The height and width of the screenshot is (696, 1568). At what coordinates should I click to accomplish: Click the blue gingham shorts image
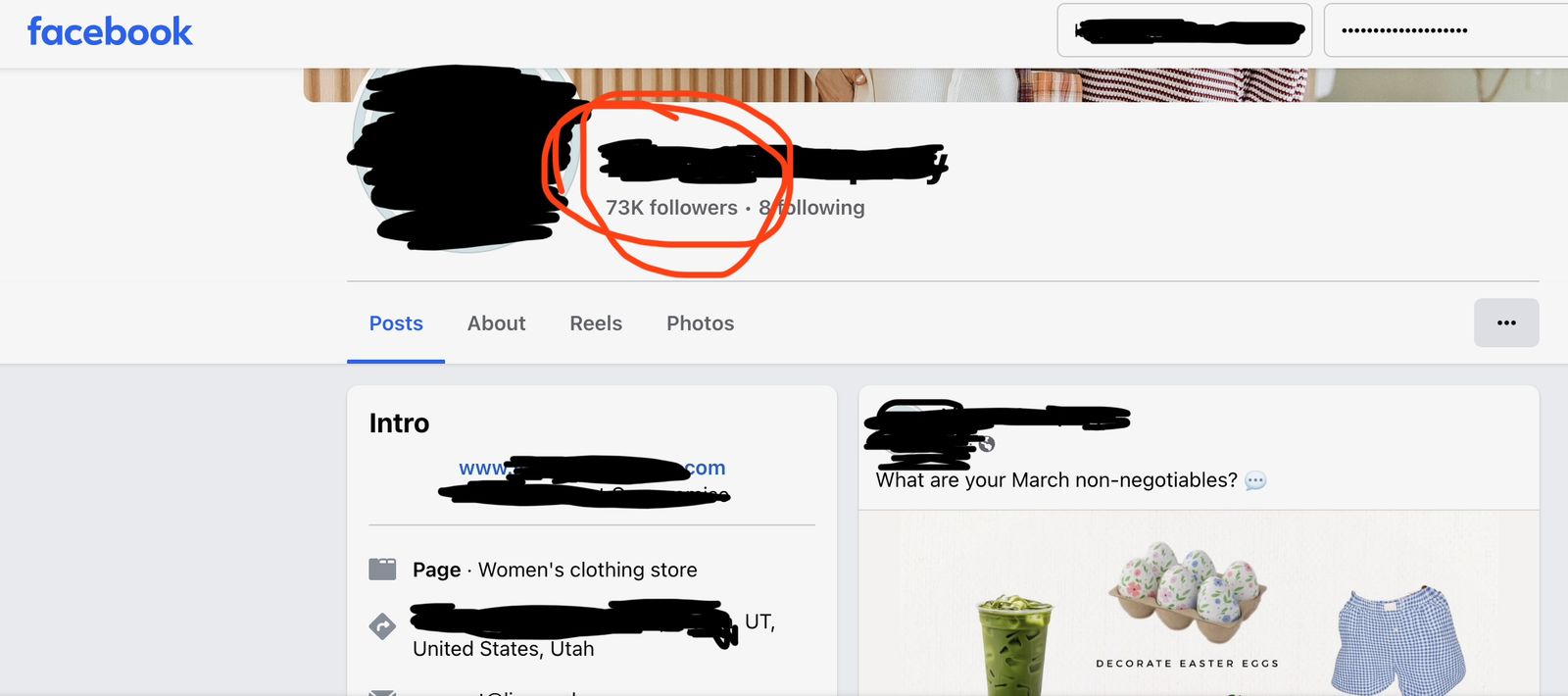(1398, 642)
